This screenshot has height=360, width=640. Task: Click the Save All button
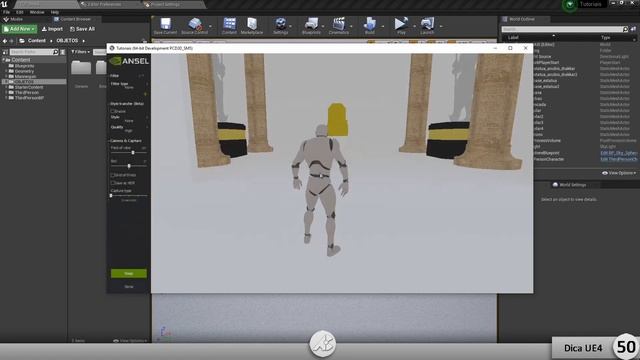point(82,29)
